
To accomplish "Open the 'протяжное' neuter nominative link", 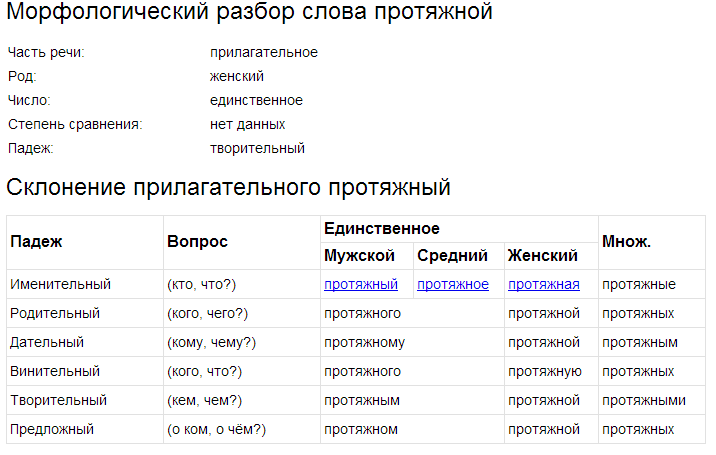I will coord(453,284).
